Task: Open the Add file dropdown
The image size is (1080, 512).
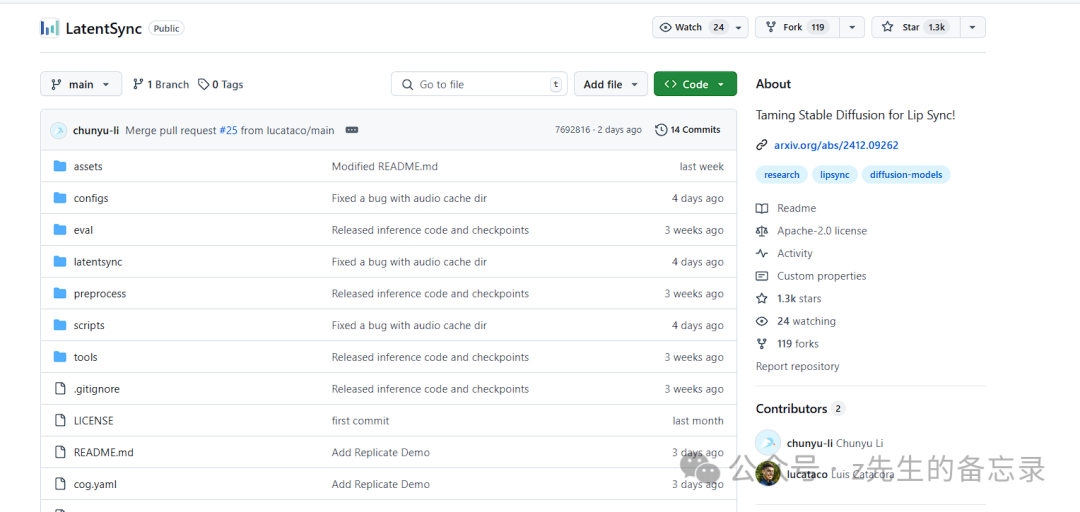Action: 610,84
